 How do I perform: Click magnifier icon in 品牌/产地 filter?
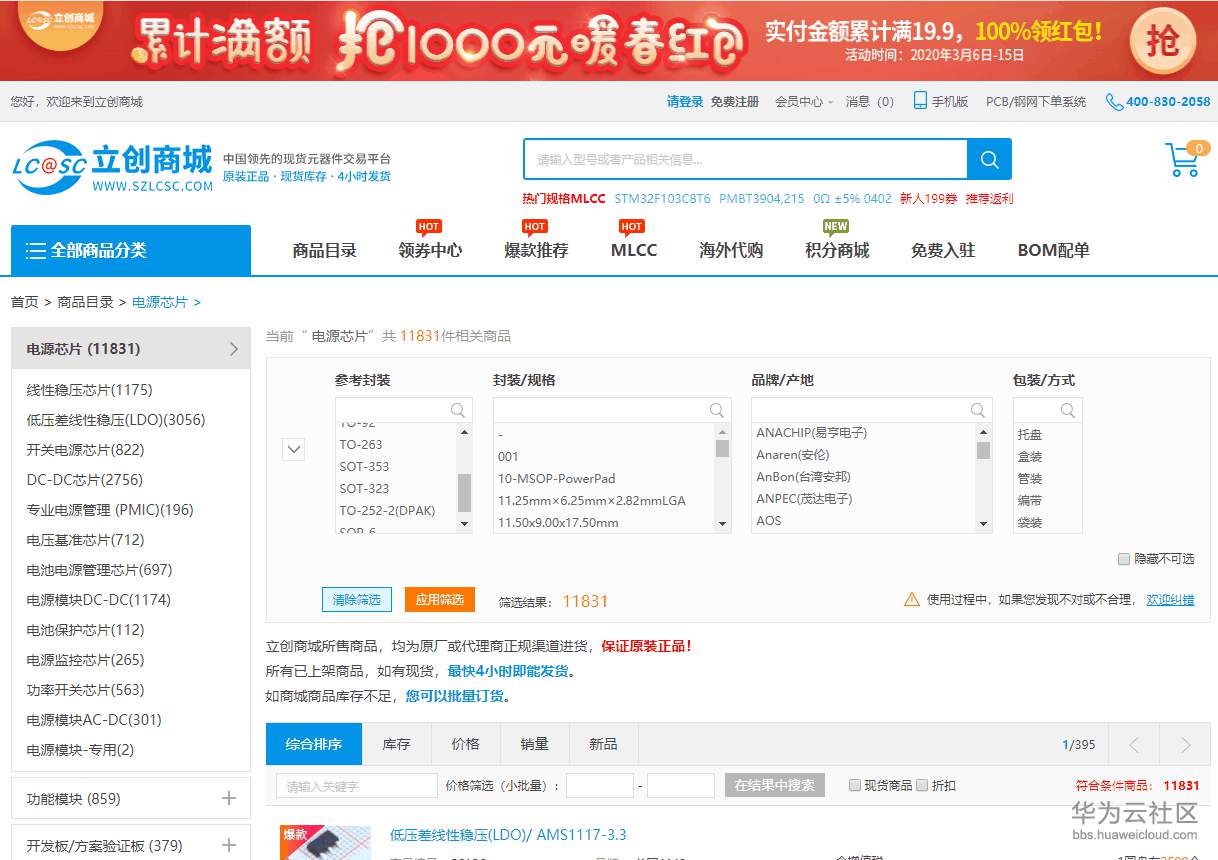[x=978, y=410]
